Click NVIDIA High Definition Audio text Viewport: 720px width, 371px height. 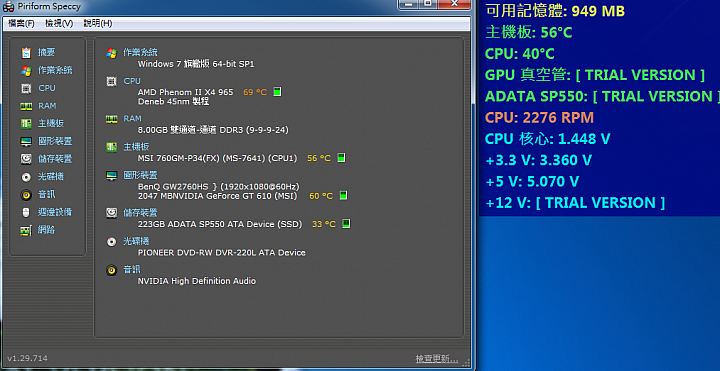pos(197,281)
